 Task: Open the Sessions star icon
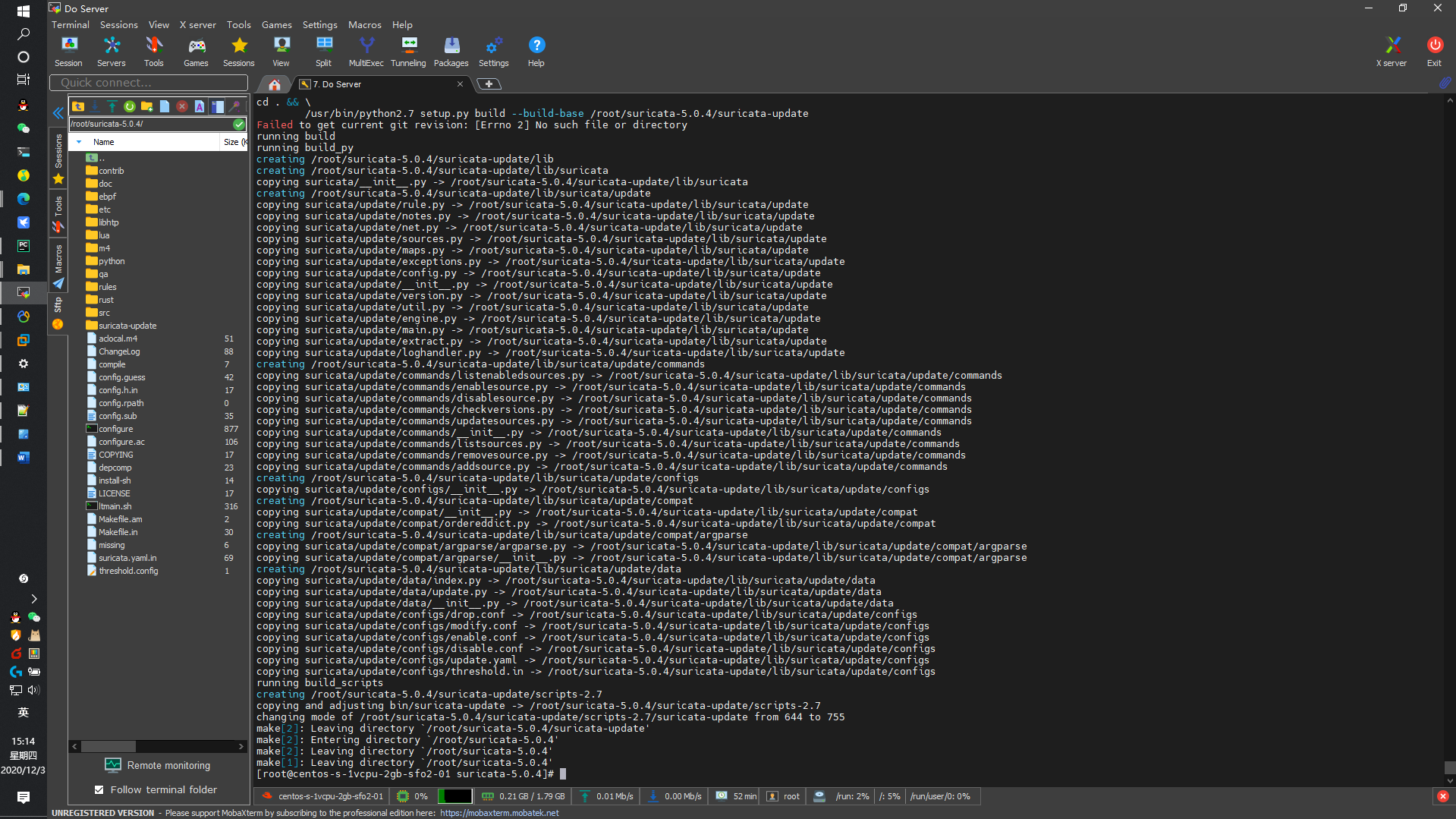[x=238, y=52]
